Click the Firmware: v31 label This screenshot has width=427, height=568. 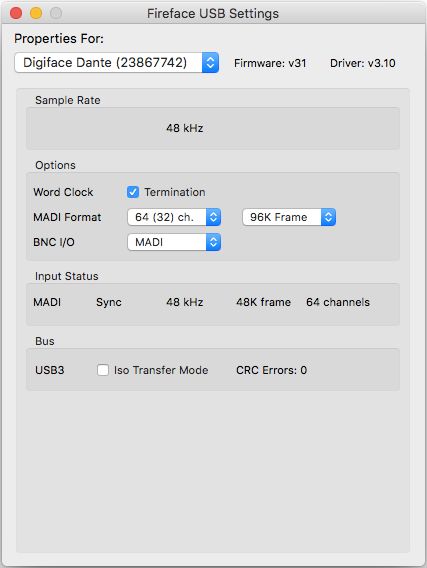click(270, 63)
